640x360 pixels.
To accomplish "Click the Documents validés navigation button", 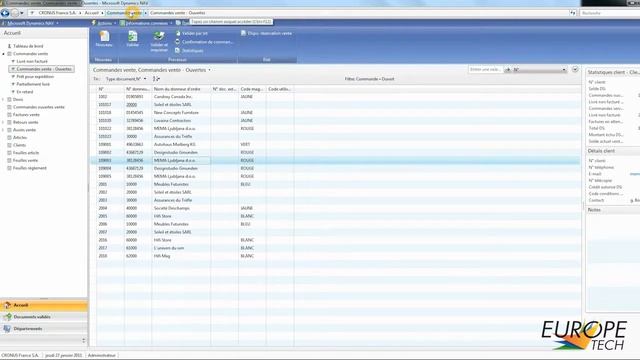I will [44, 317].
